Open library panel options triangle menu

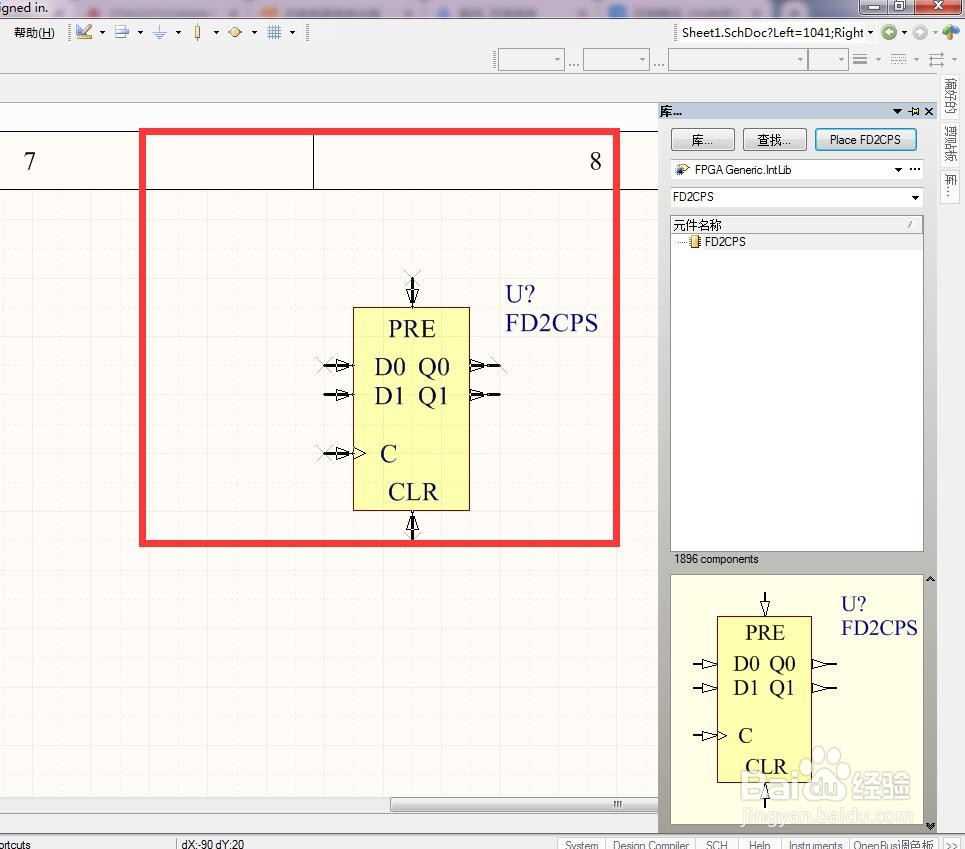pos(897,111)
